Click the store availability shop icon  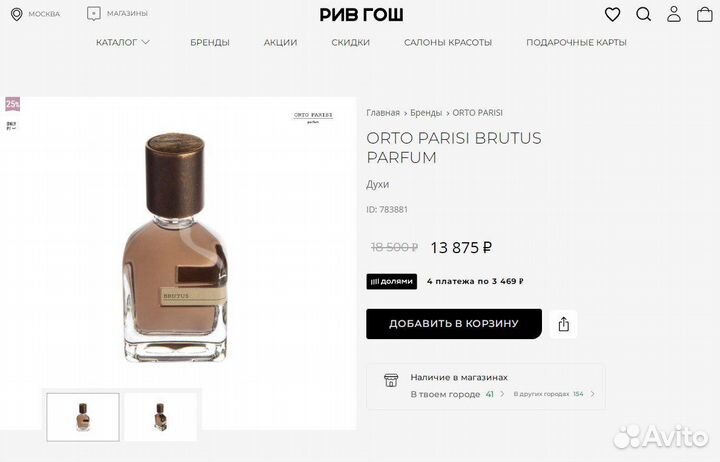(x=391, y=380)
